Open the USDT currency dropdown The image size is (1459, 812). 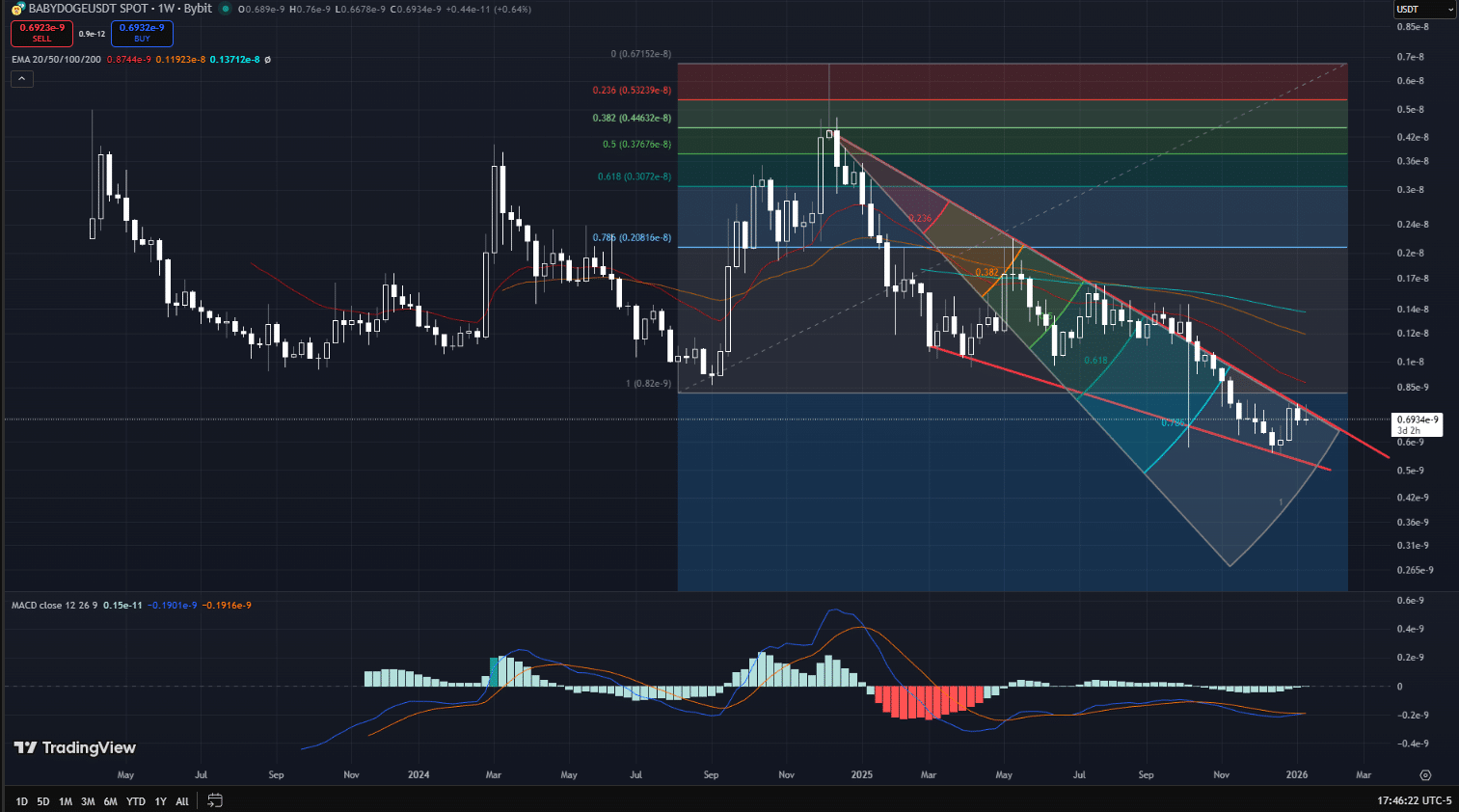tap(1424, 9)
